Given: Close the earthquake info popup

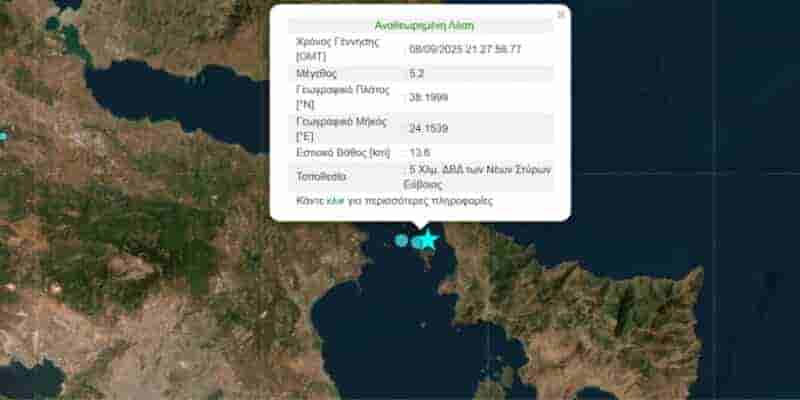Looking at the screenshot, I should pyautogui.click(x=560, y=15).
